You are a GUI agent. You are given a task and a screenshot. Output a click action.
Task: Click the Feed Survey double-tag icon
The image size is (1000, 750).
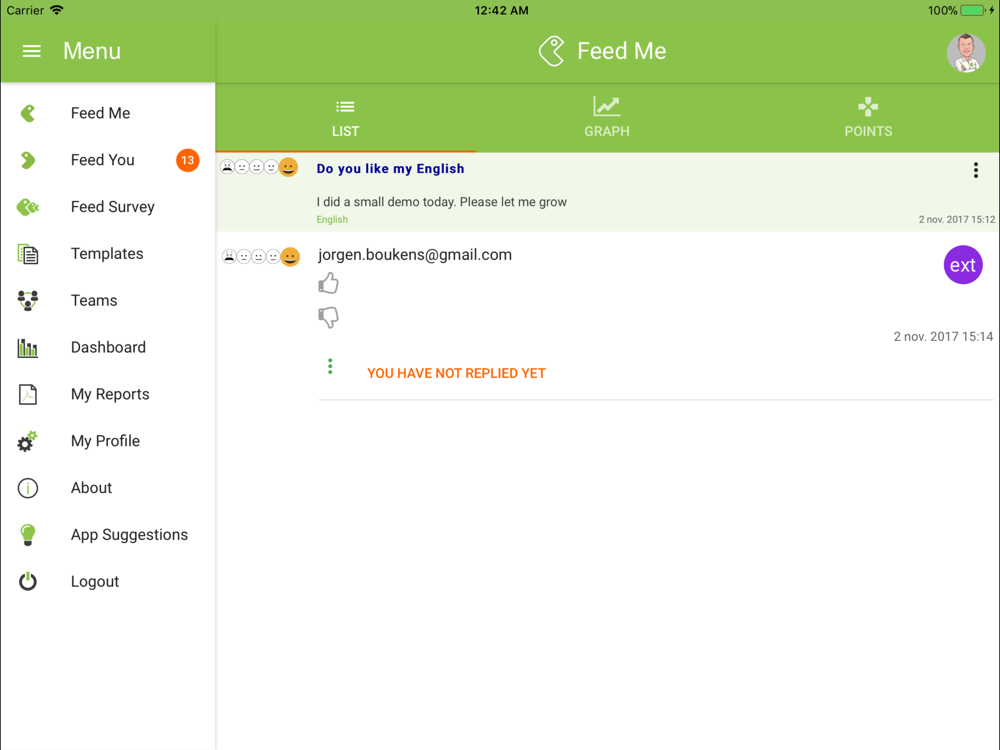point(27,207)
